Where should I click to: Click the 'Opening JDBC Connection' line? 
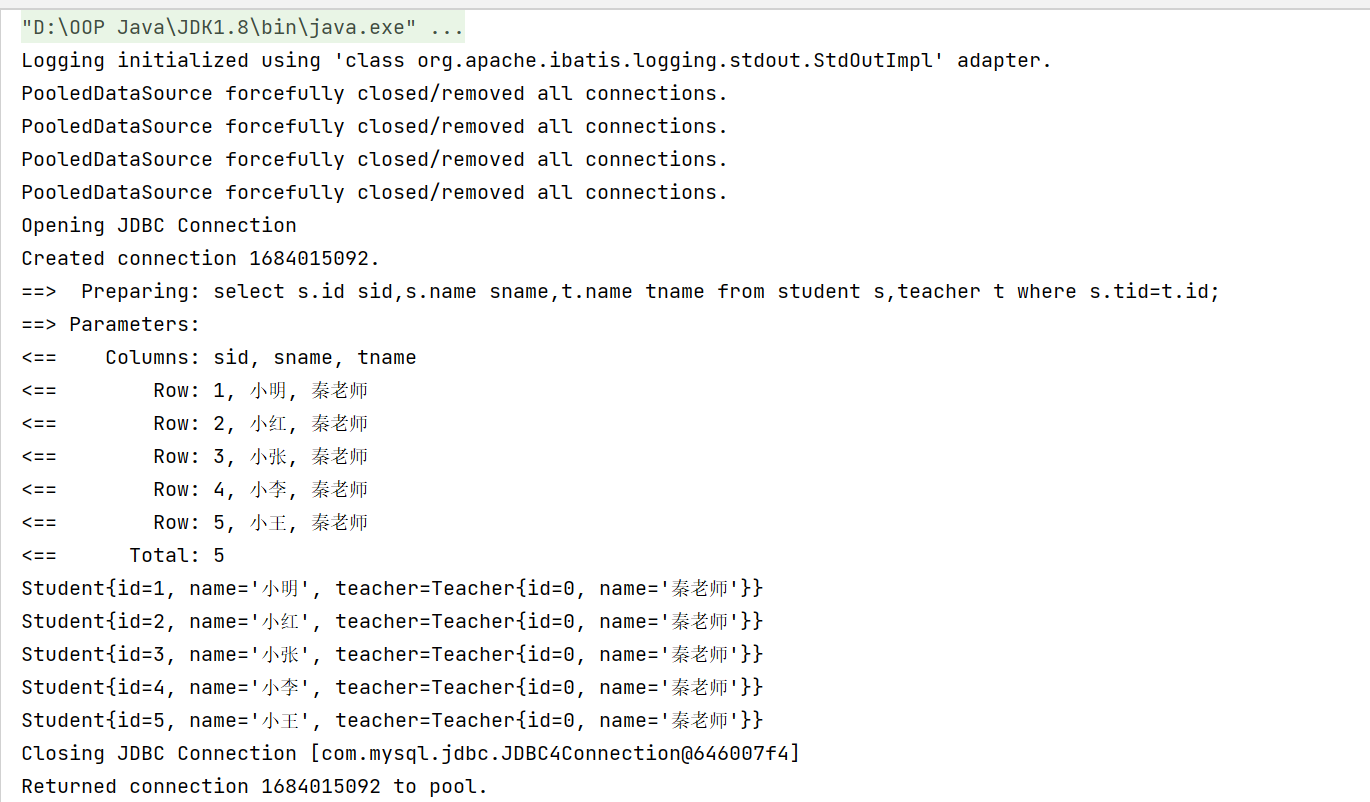159,226
